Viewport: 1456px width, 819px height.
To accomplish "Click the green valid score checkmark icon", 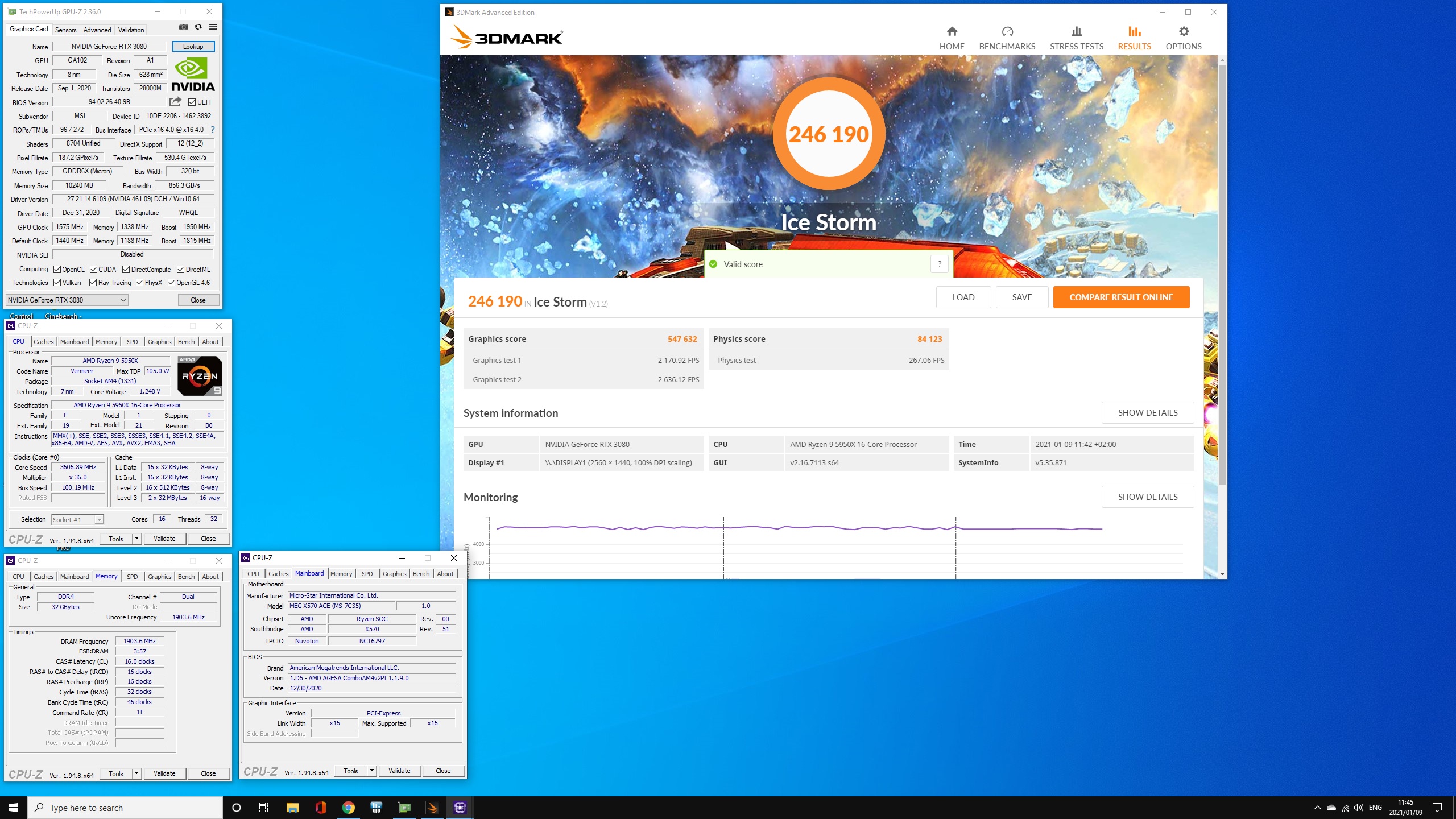I will [x=713, y=264].
